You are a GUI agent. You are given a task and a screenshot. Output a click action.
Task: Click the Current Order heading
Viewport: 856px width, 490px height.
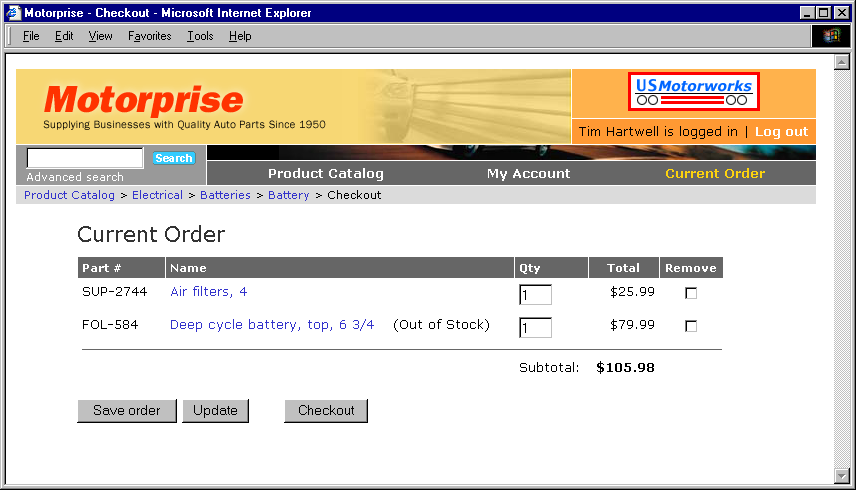click(x=151, y=234)
